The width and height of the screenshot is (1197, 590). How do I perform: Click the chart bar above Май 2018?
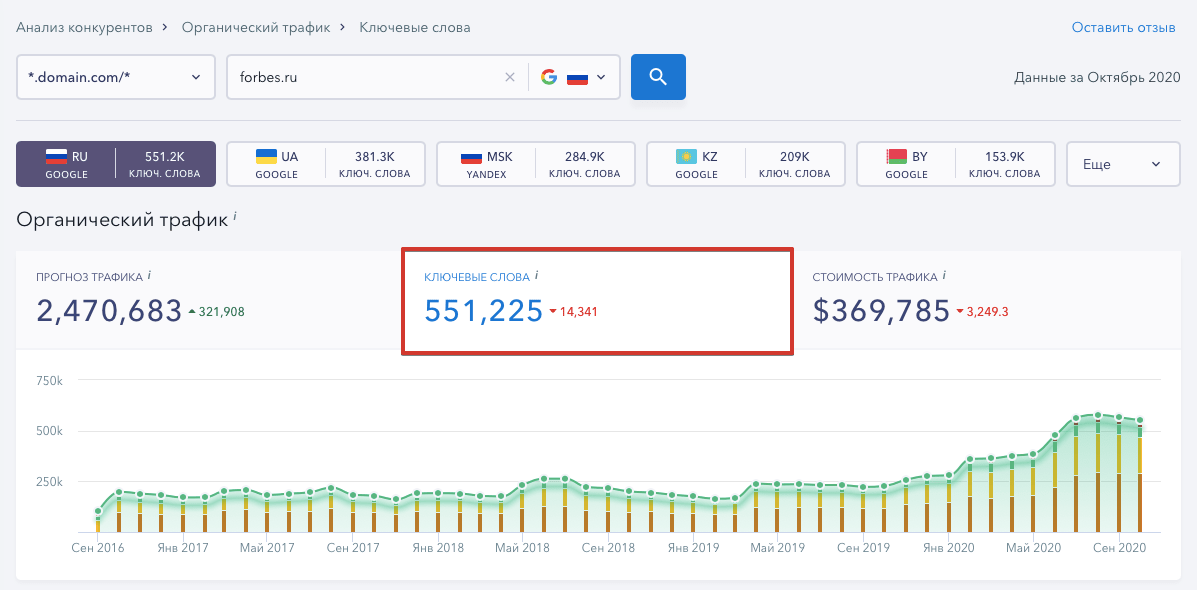coord(521,508)
